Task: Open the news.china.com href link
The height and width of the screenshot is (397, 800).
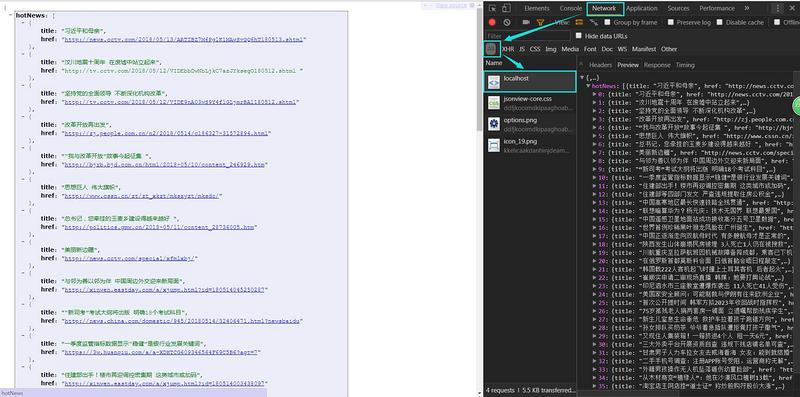Action: pyautogui.click(x=183, y=321)
